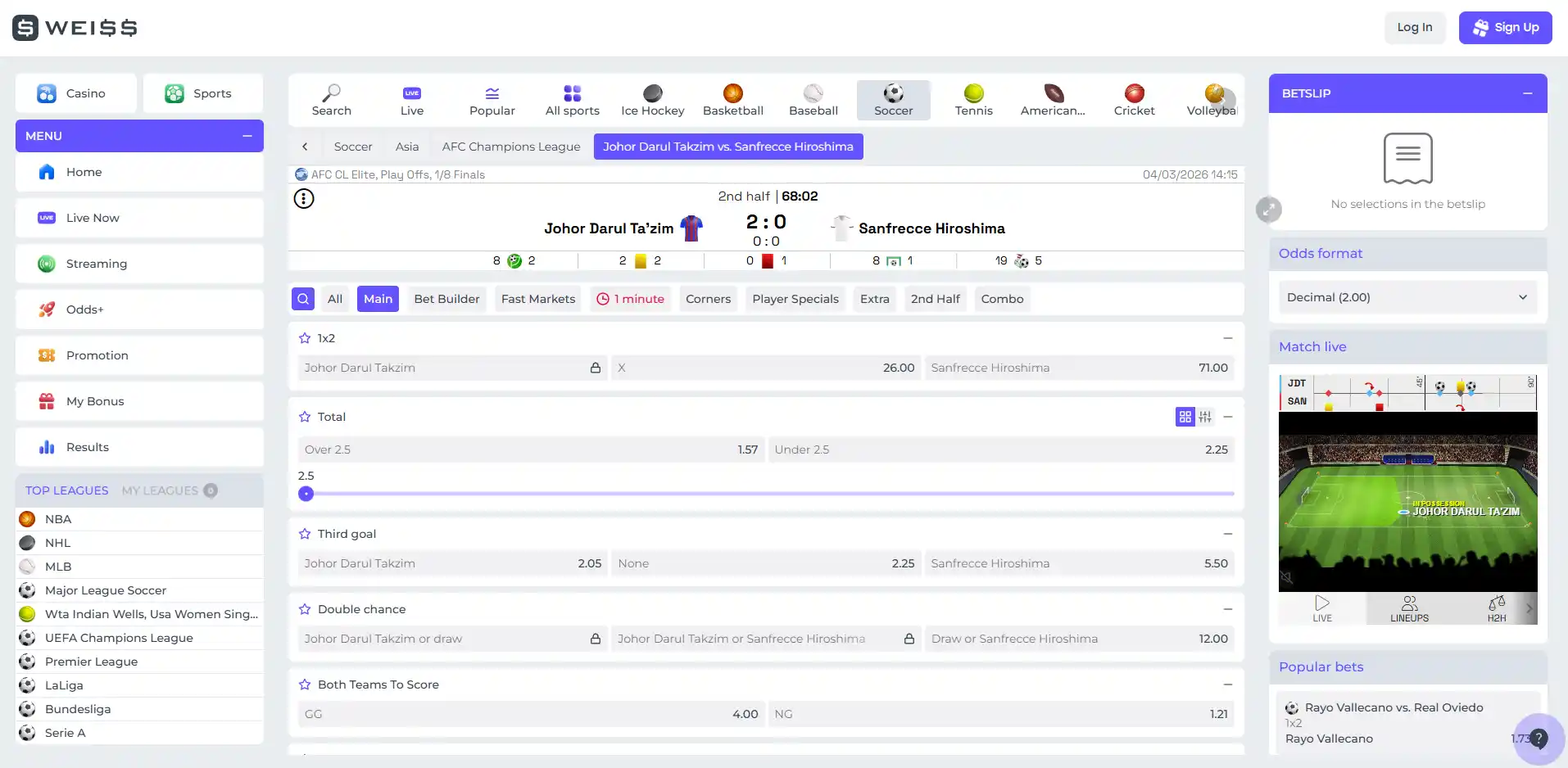The height and width of the screenshot is (768, 1568).
Task: Bet on Sanfrecce Hiroshima 71.00 in 1x2
Action: 1079,368
